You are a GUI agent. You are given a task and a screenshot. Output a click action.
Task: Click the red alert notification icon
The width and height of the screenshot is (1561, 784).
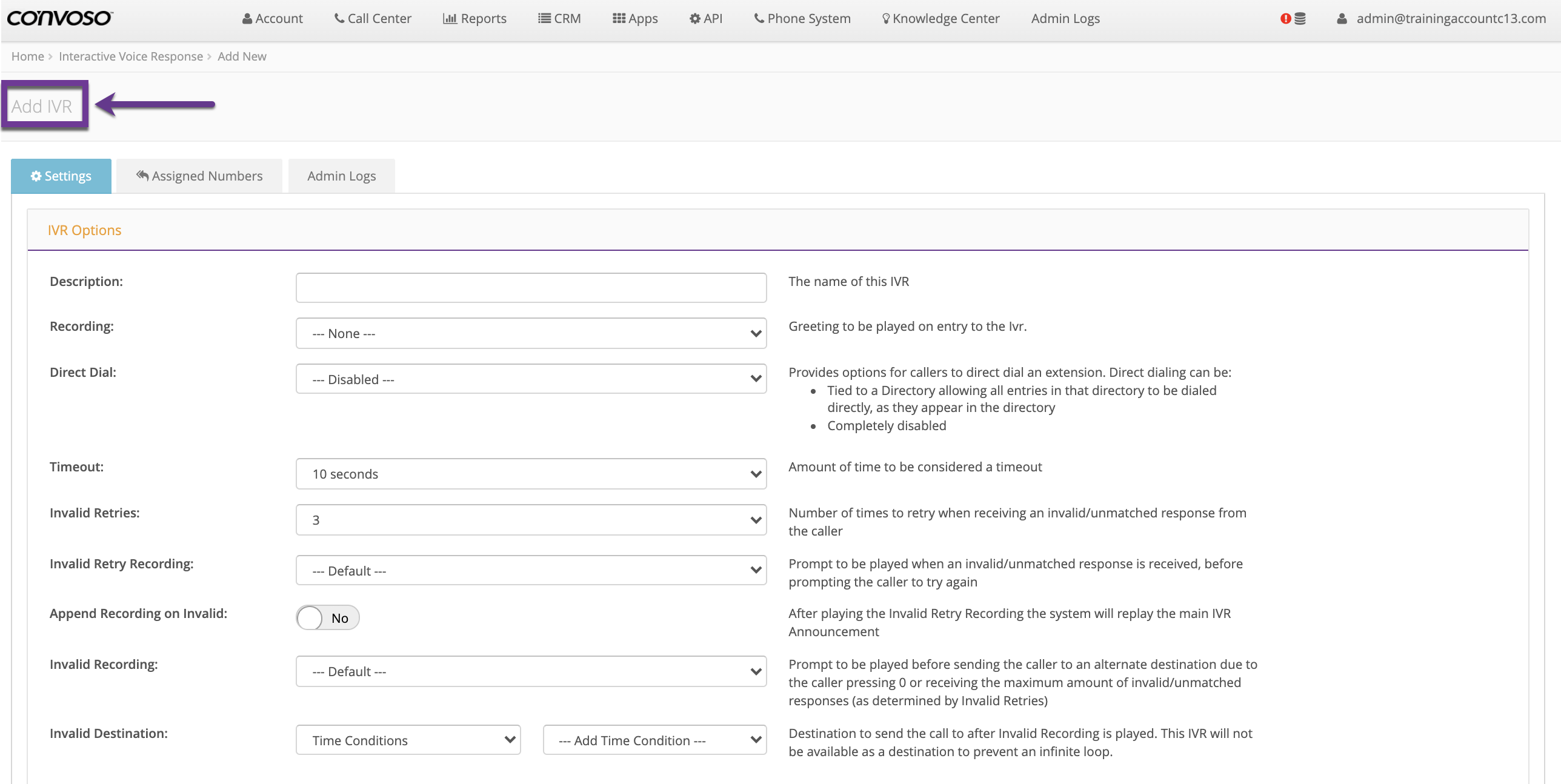[1285, 19]
